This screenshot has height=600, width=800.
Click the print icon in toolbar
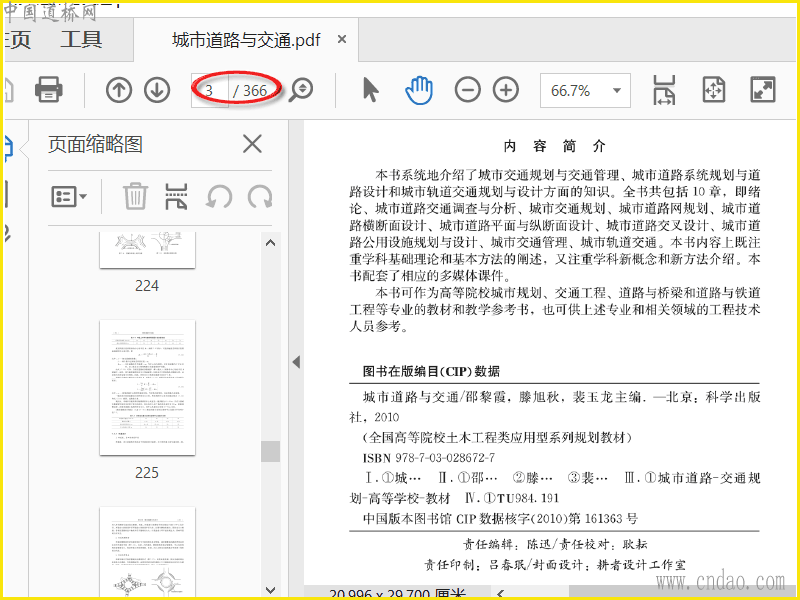[x=49, y=90]
